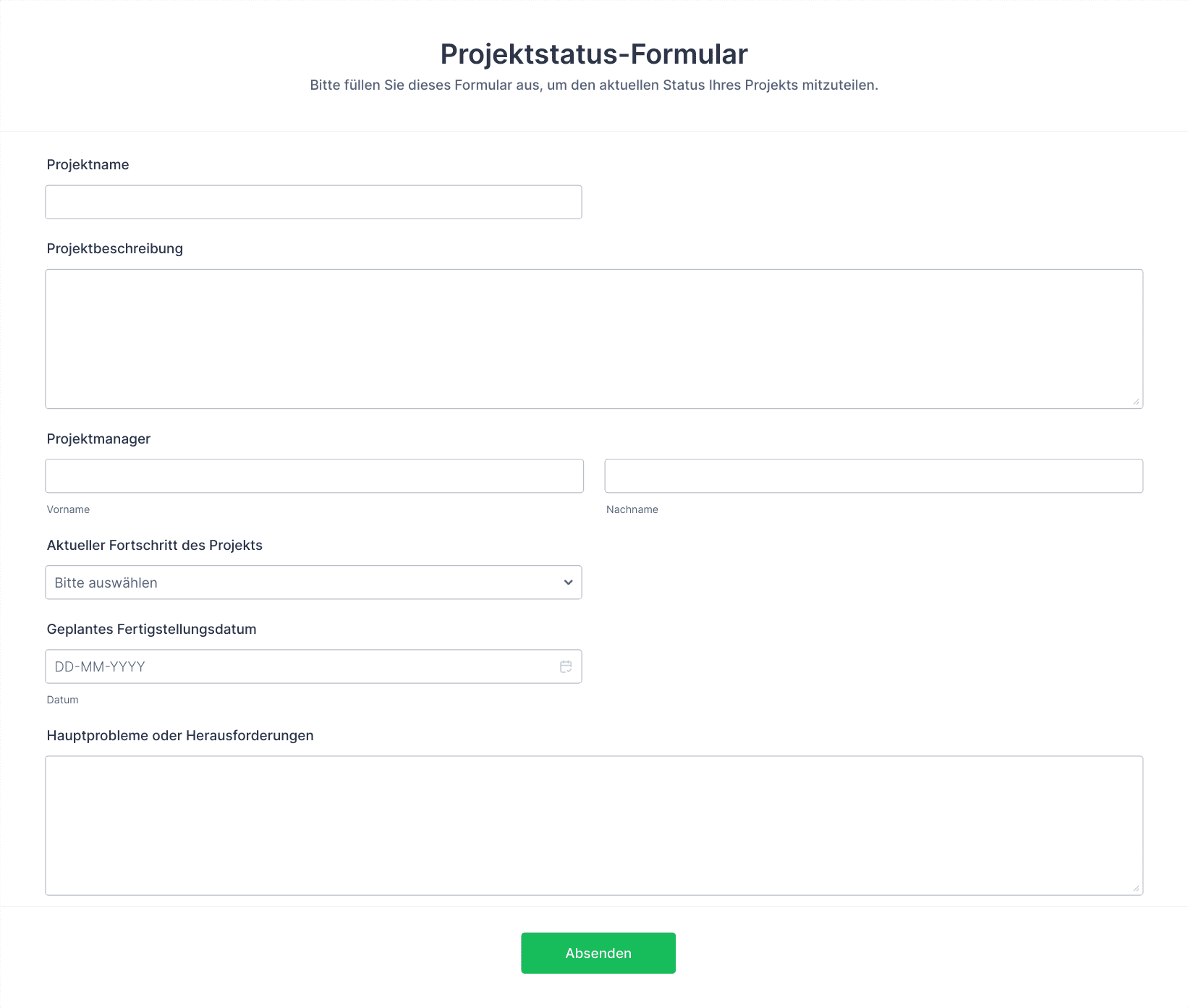The image size is (1188, 1008).
Task: Click into the Projektbeschreibung text area
Action: point(593,339)
